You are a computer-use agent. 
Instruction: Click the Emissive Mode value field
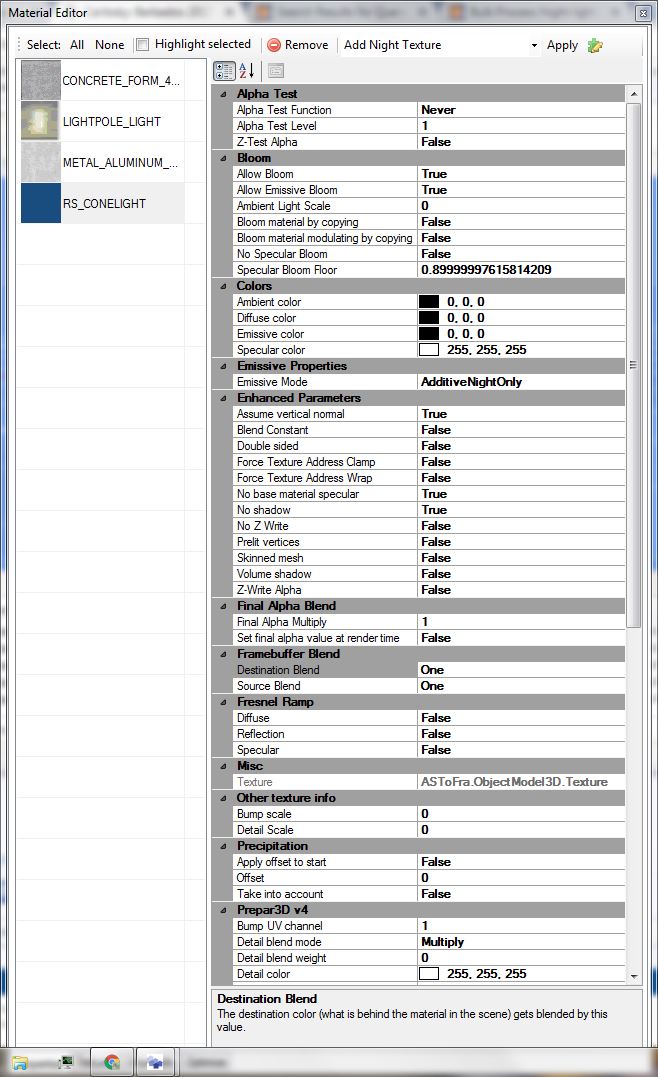pos(520,382)
